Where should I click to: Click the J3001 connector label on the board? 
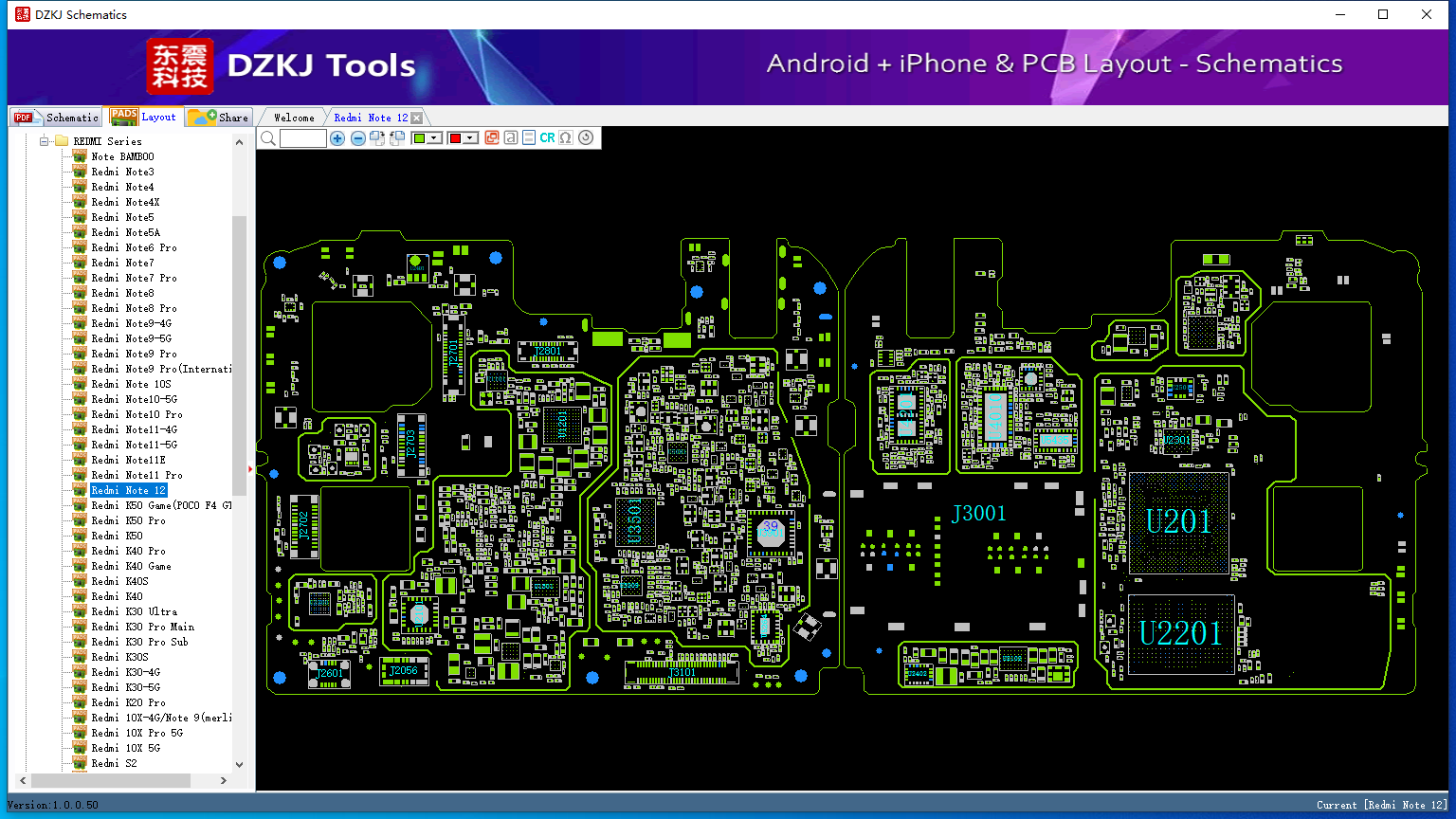979,514
